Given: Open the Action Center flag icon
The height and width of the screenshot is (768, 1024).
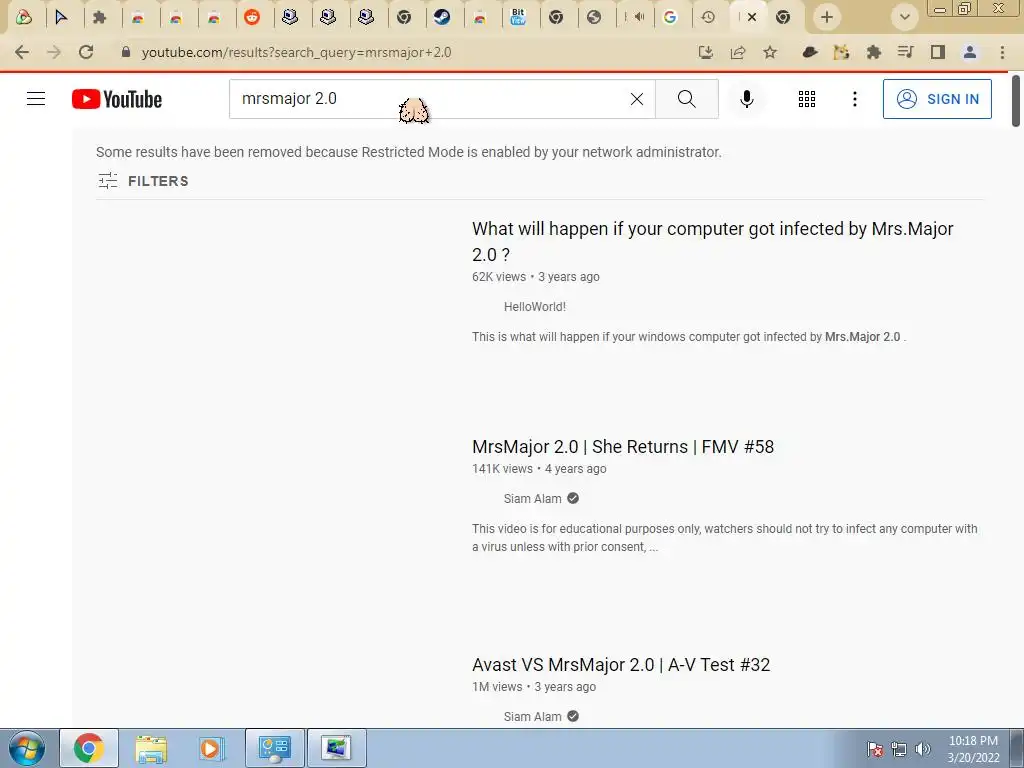Looking at the screenshot, I should coord(875,749).
